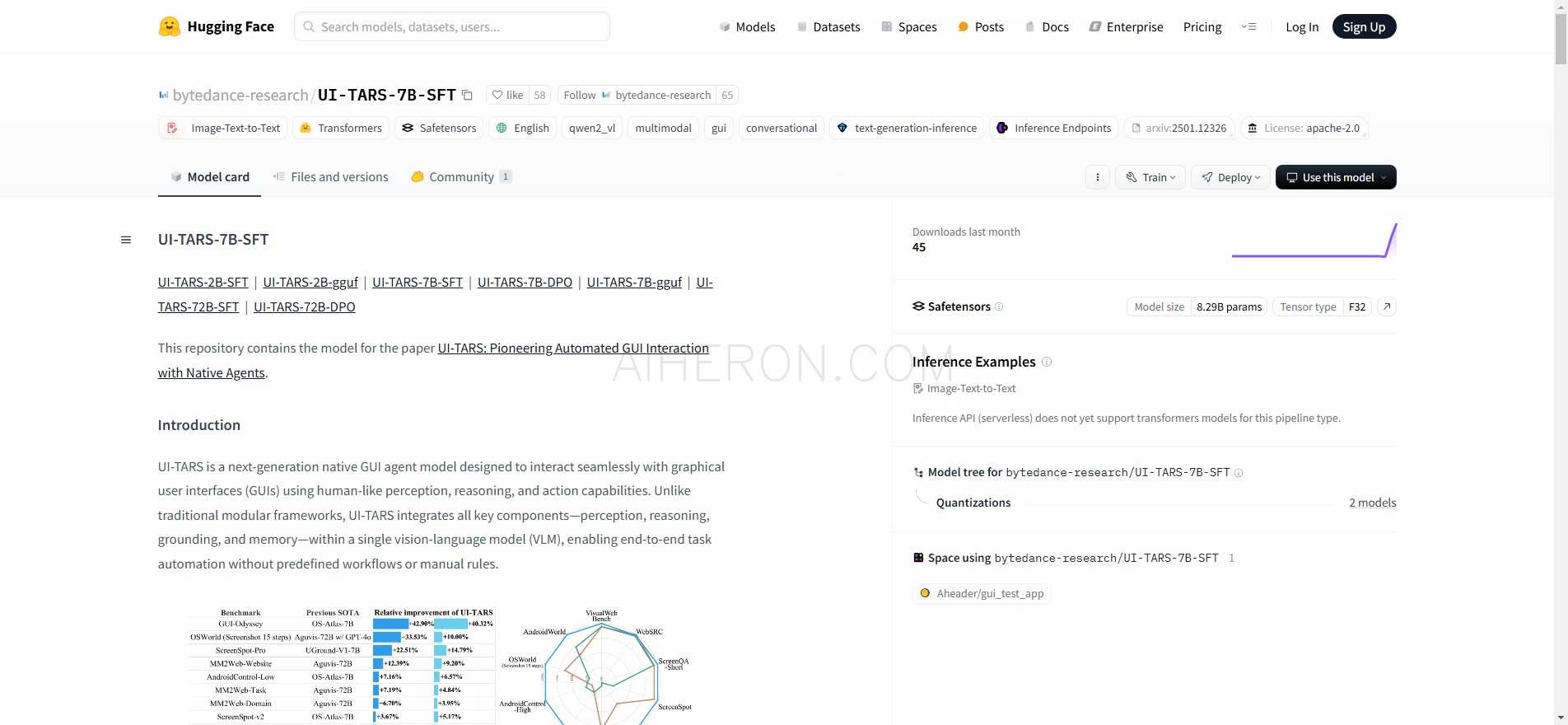Image resolution: width=1568 pixels, height=725 pixels.
Task: Click info icon next to Safetensors
Action: [x=999, y=306]
